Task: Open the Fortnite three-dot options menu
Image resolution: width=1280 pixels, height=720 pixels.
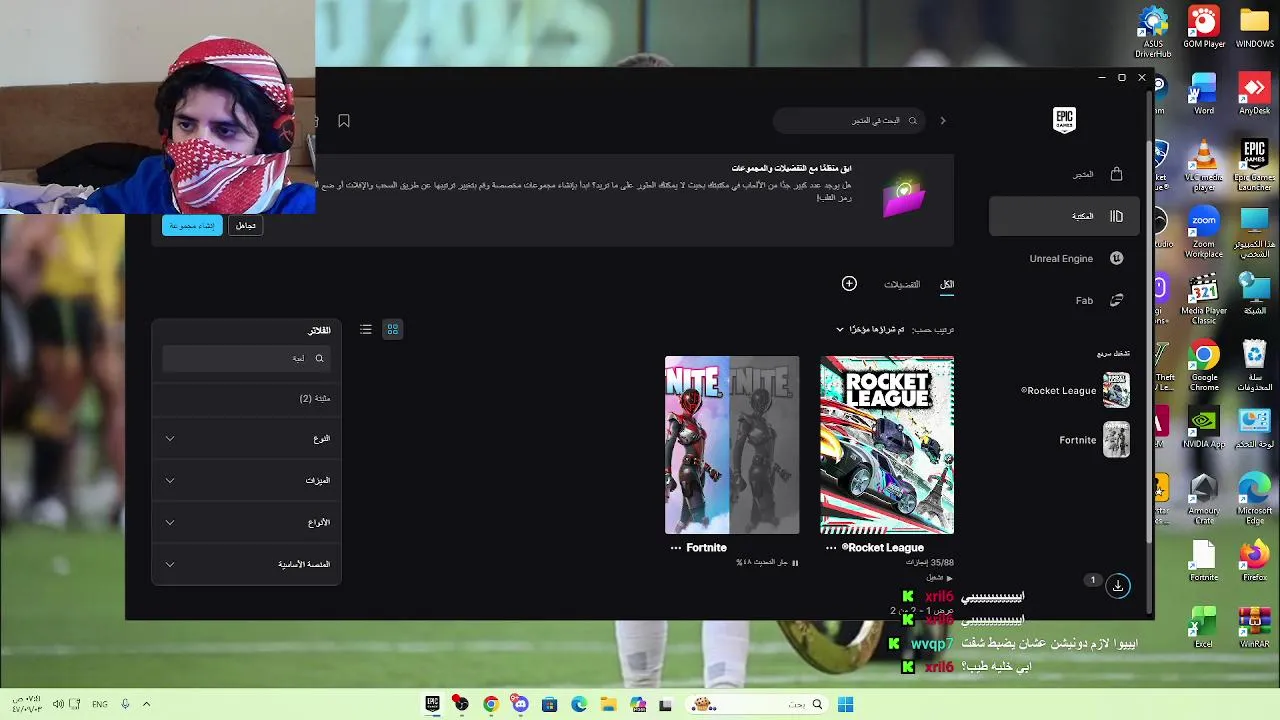Action: click(676, 548)
